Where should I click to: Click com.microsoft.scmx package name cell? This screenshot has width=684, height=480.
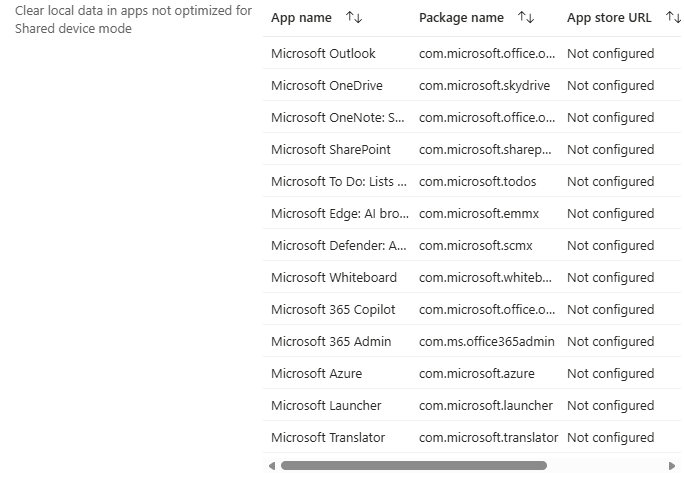coord(475,246)
